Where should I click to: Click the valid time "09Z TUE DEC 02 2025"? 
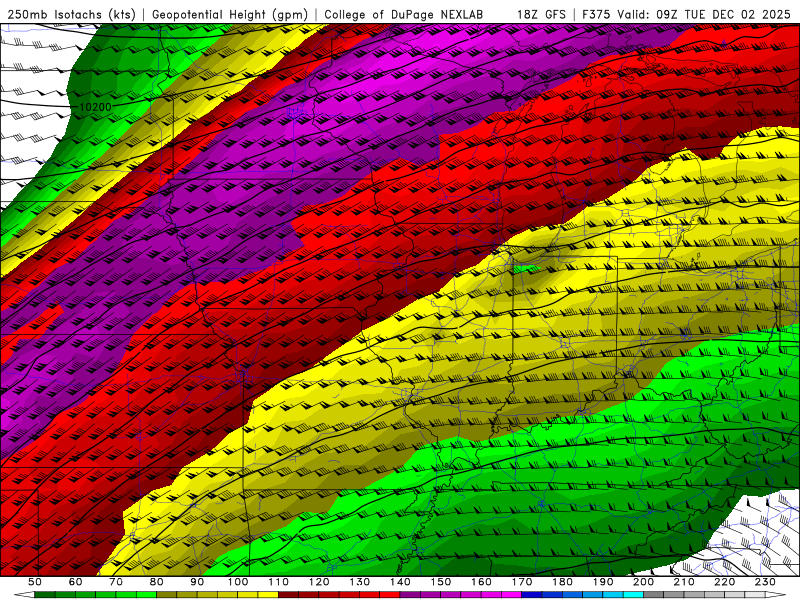click(x=723, y=15)
